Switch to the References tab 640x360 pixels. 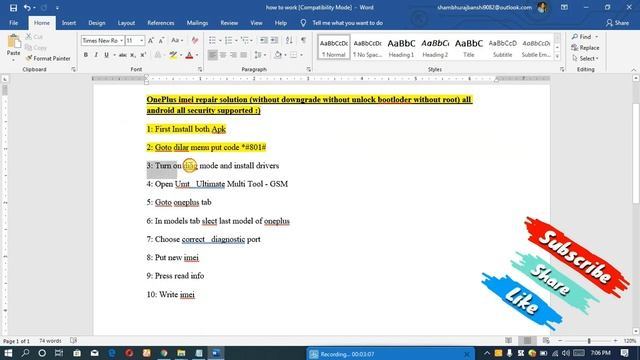tap(160, 23)
